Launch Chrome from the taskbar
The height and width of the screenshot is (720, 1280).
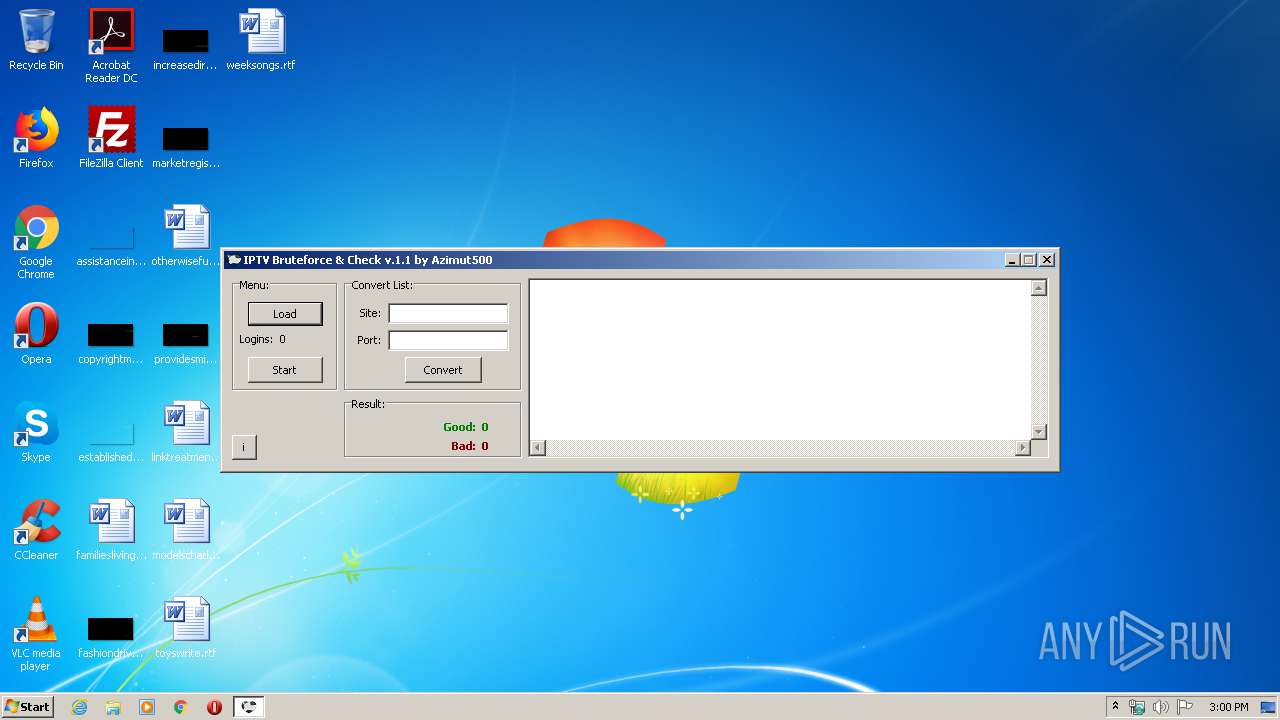point(181,707)
